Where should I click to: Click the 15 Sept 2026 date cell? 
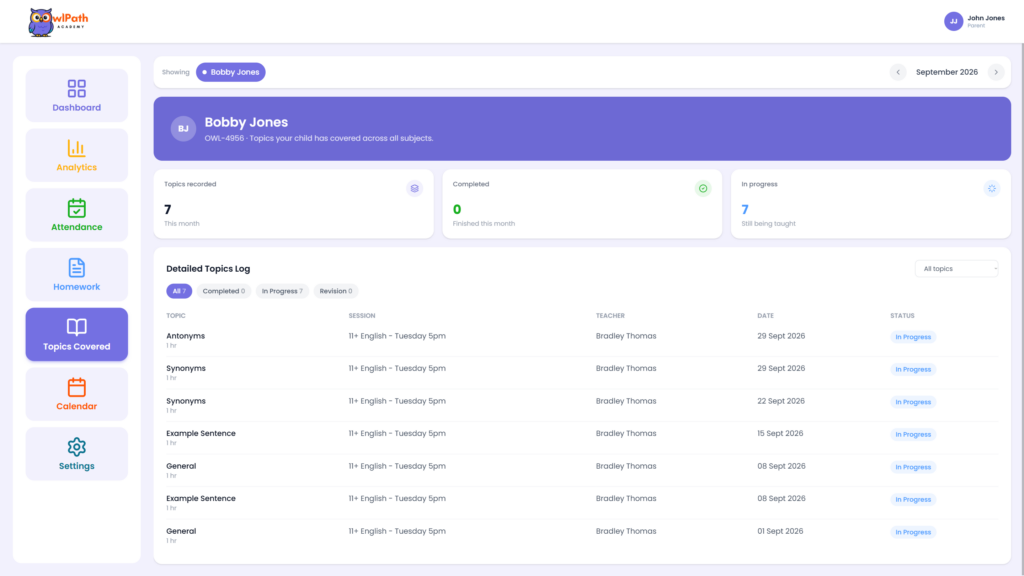click(x=780, y=433)
